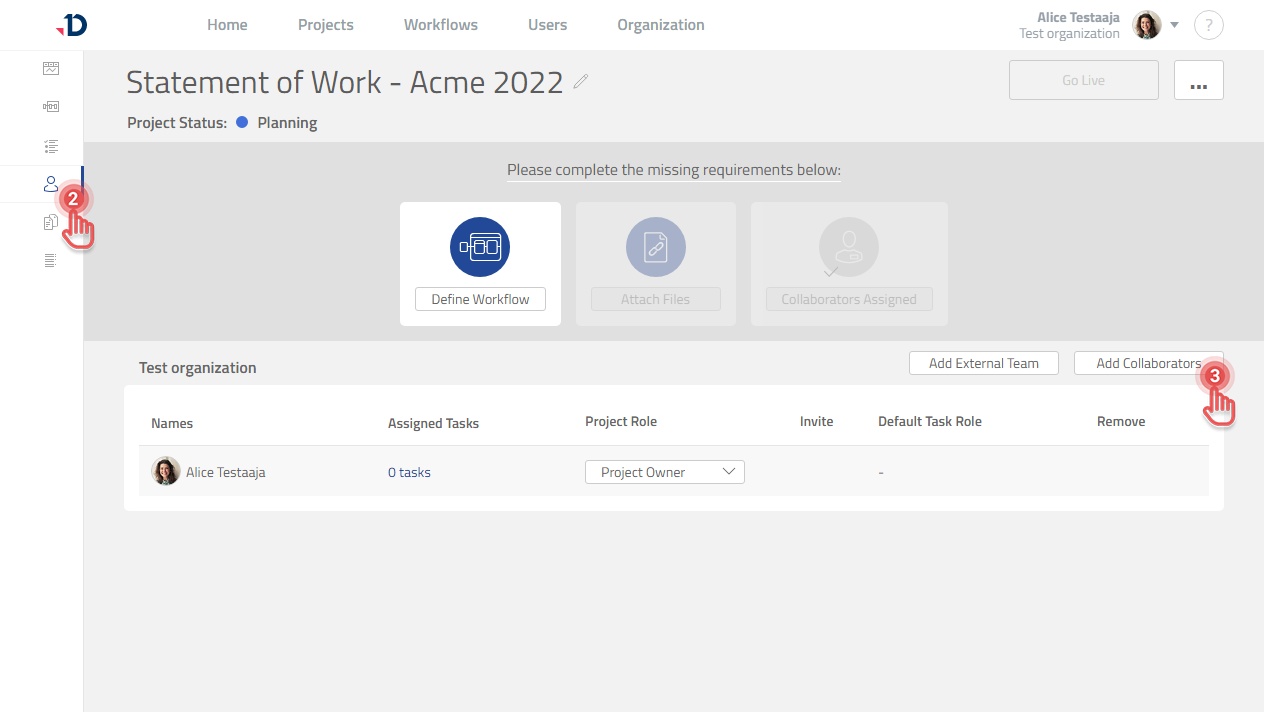Screen dimensions: 1264x712
Task: Open the dashboard overview sidebar icon
Action: pyautogui.click(x=51, y=69)
